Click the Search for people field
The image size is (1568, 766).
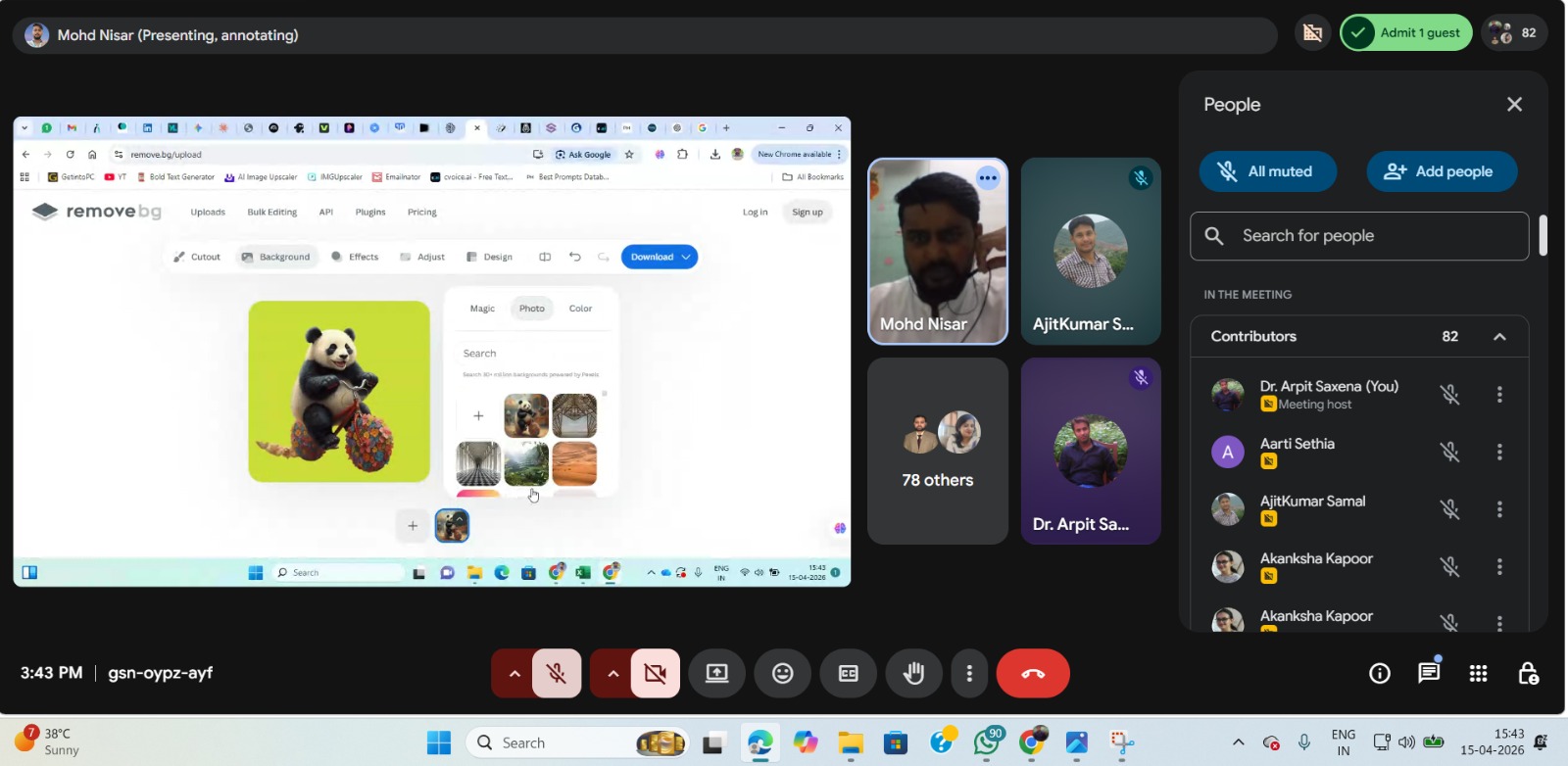pyautogui.click(x=1359, y=236)
